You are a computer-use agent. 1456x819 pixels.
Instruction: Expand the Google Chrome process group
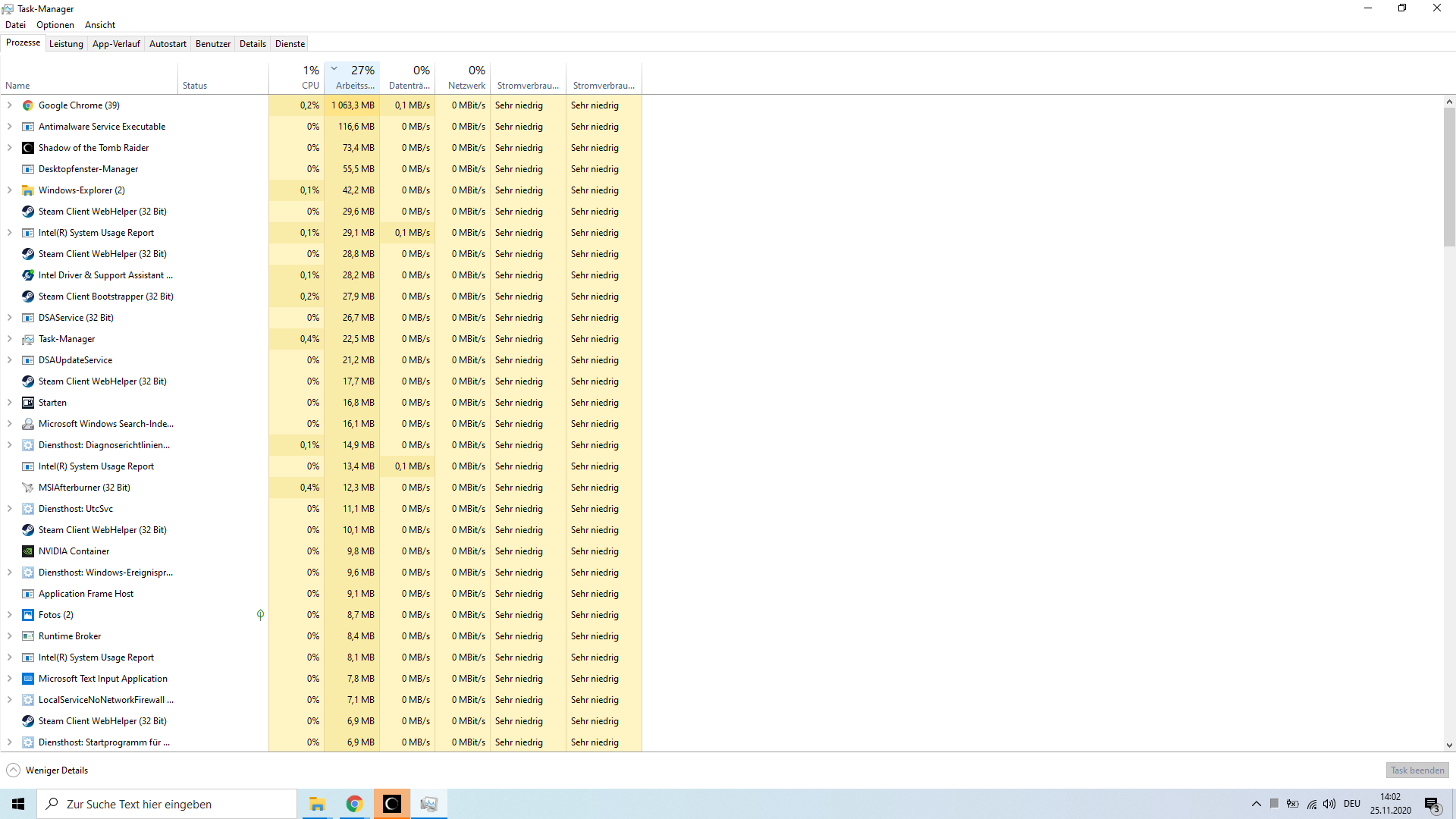pyautogui.click(x=10, y=105)
